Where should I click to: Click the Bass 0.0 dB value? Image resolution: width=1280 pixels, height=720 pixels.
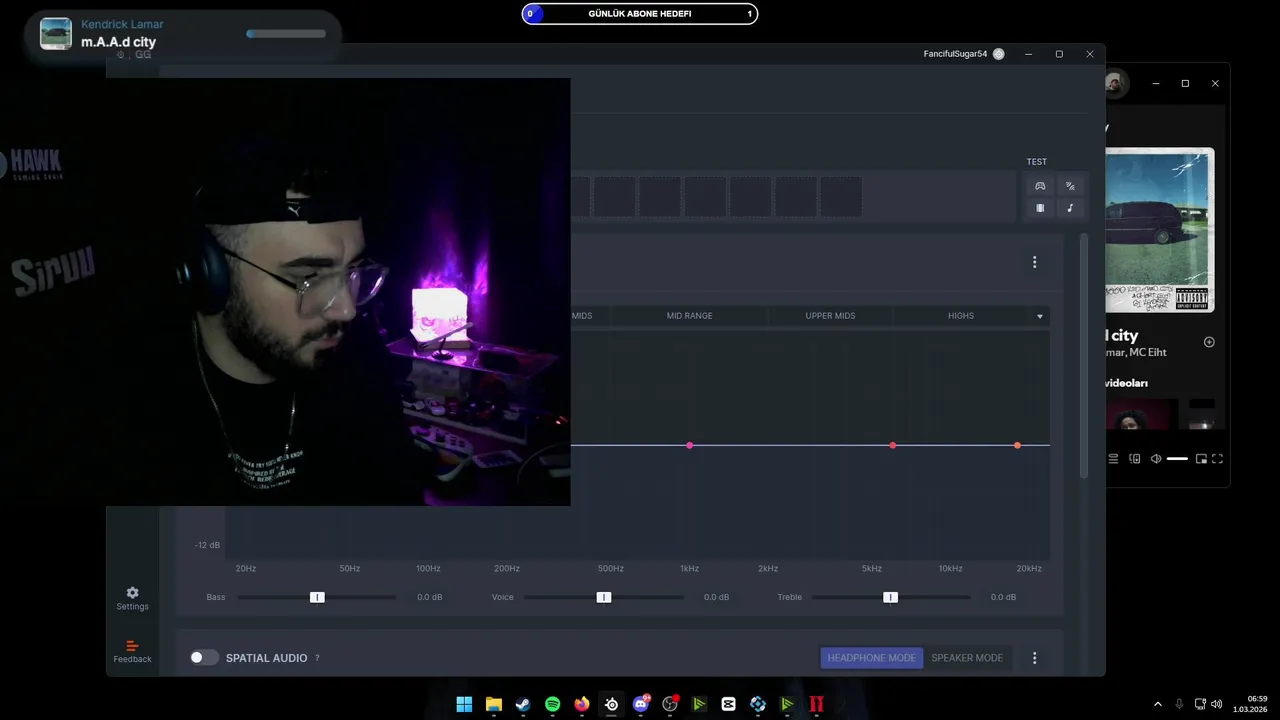[x=429, y=597]
